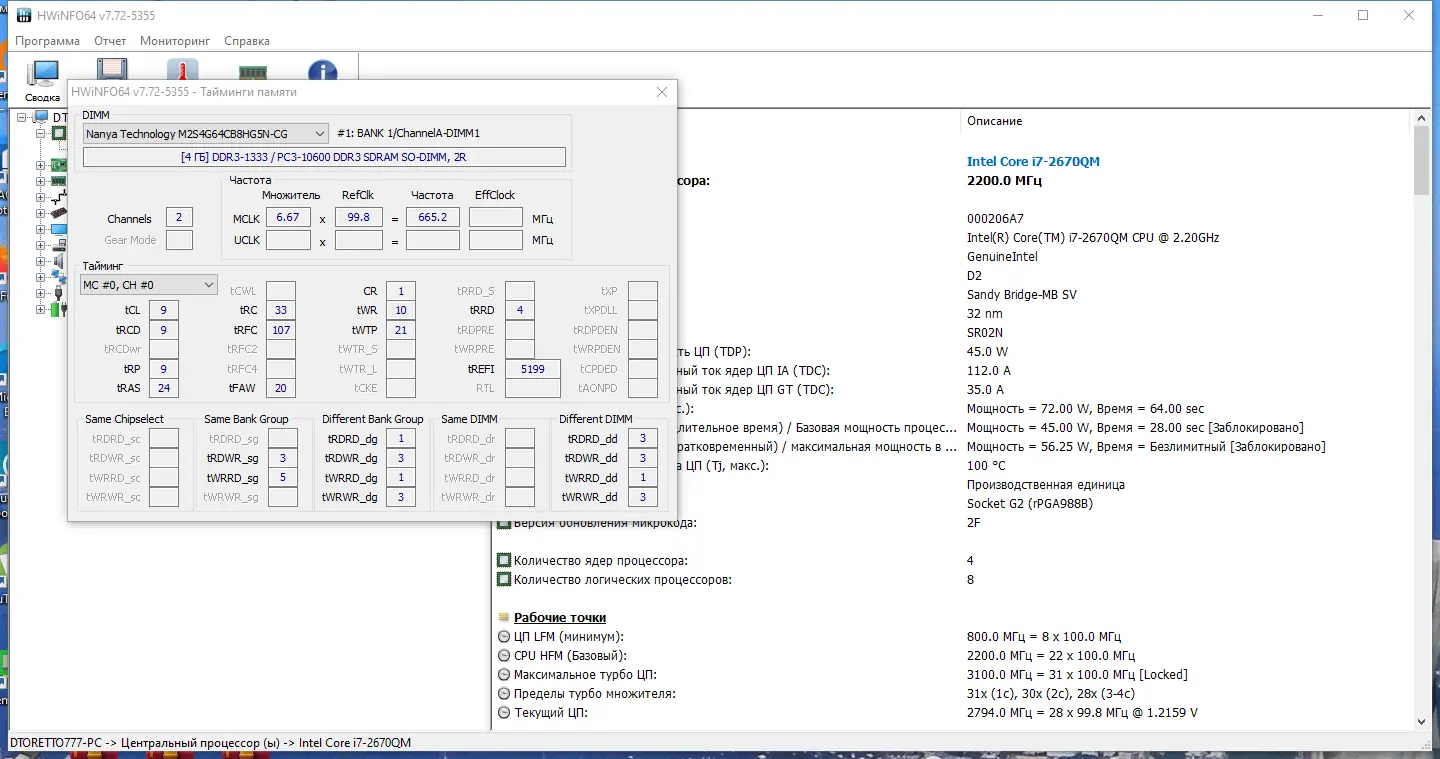Click the scrollbar down arrow in details pane

1421,721
